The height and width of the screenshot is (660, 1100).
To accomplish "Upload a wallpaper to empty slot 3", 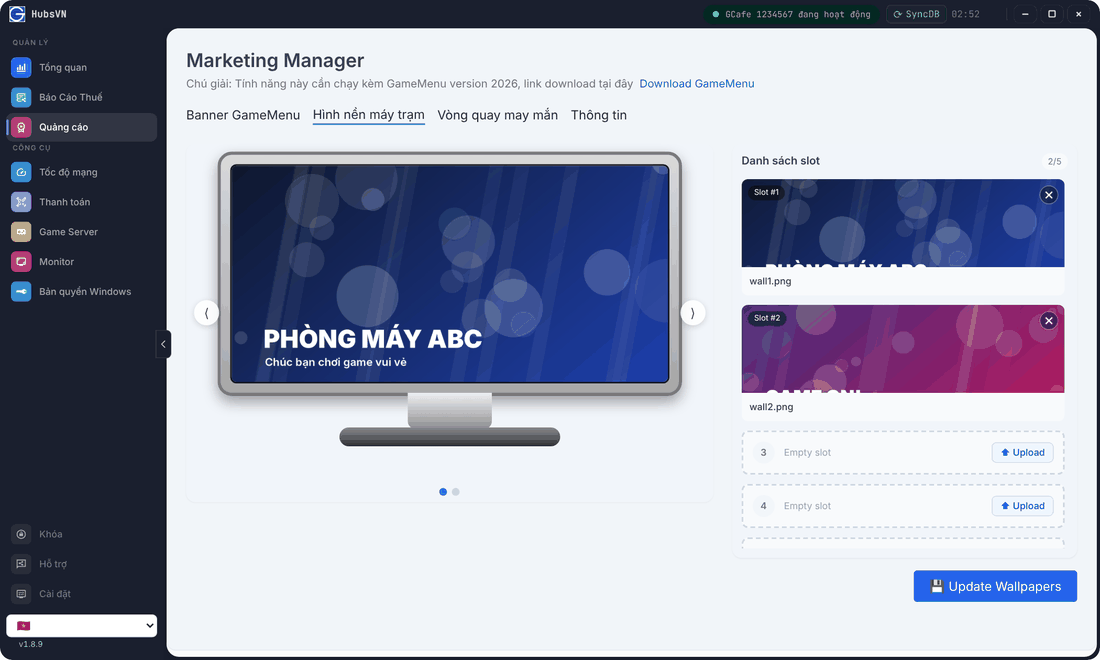I will pos(1022,452).
